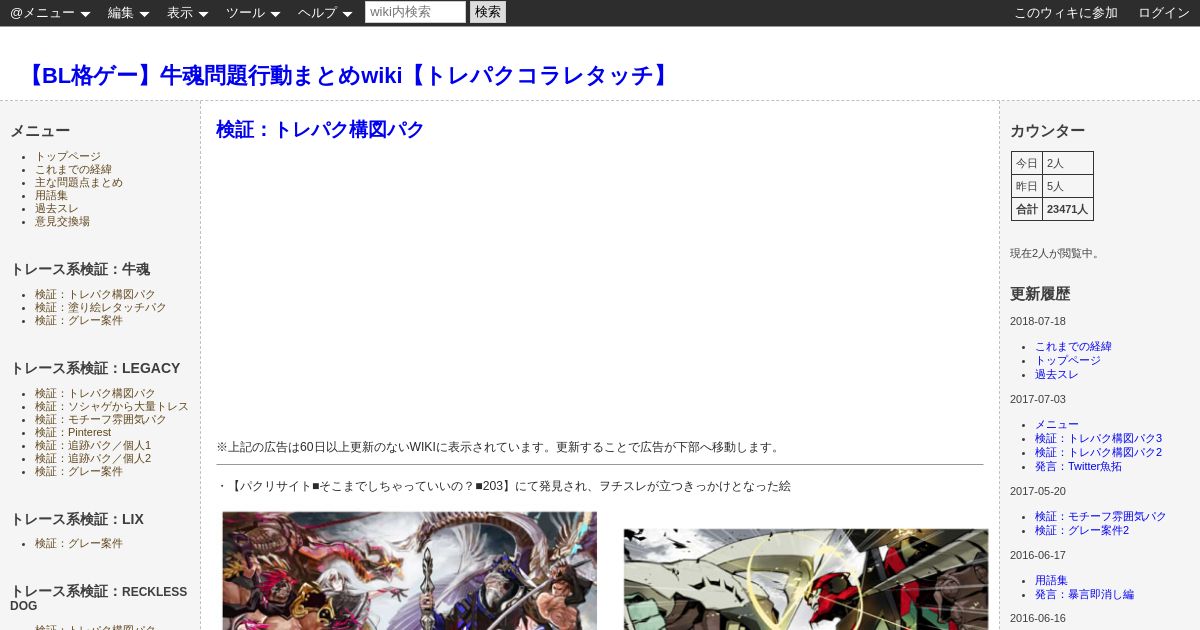Open the 編集 dropdown menu

pos(128,13)
